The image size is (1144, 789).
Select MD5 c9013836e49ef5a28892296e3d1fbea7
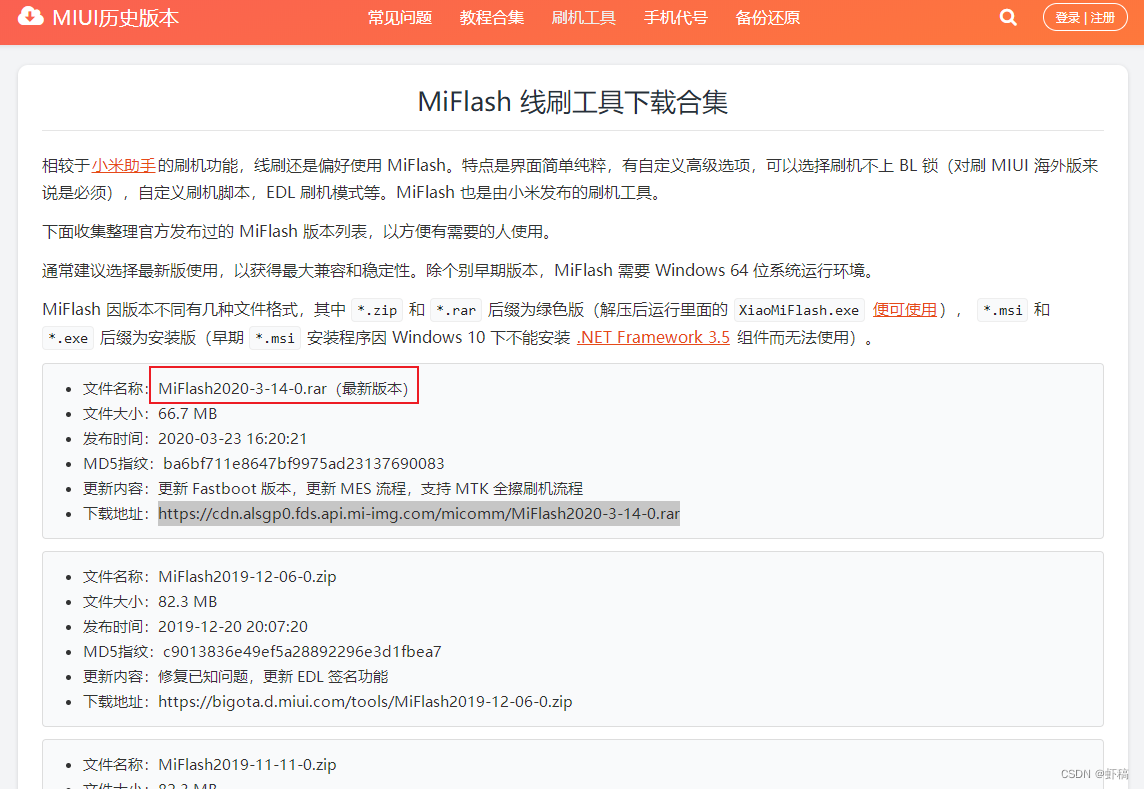(302, 651)
